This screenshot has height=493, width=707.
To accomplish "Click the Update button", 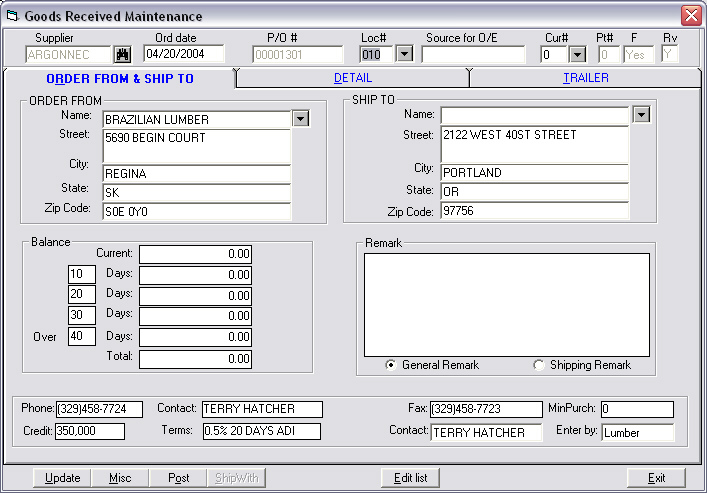I will tap(62, 478).
